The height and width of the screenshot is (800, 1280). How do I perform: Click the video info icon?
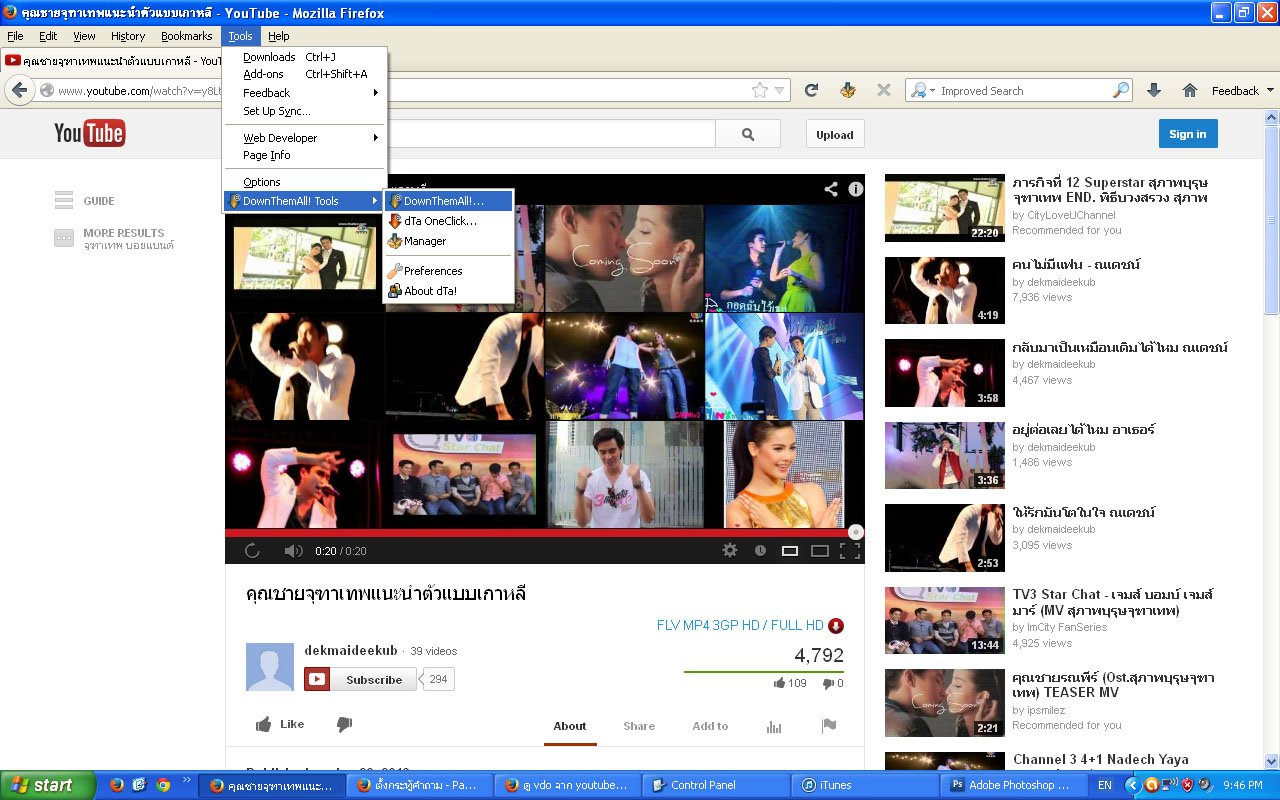(x=856, y=188)
